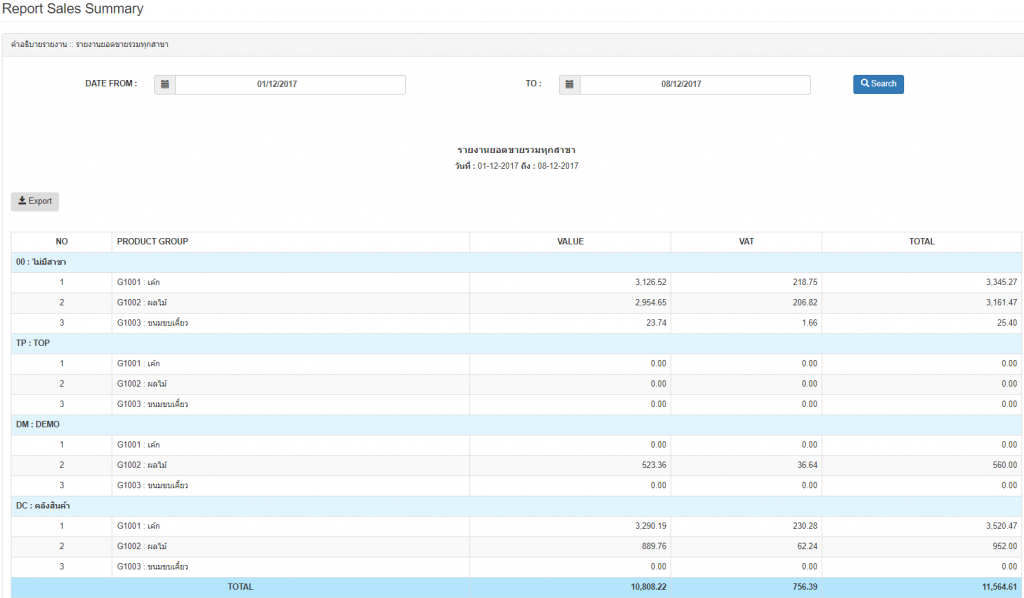Open the DATE FROM calendar icon
Viewport: 1024px width, 598px height.
(165, 84)
